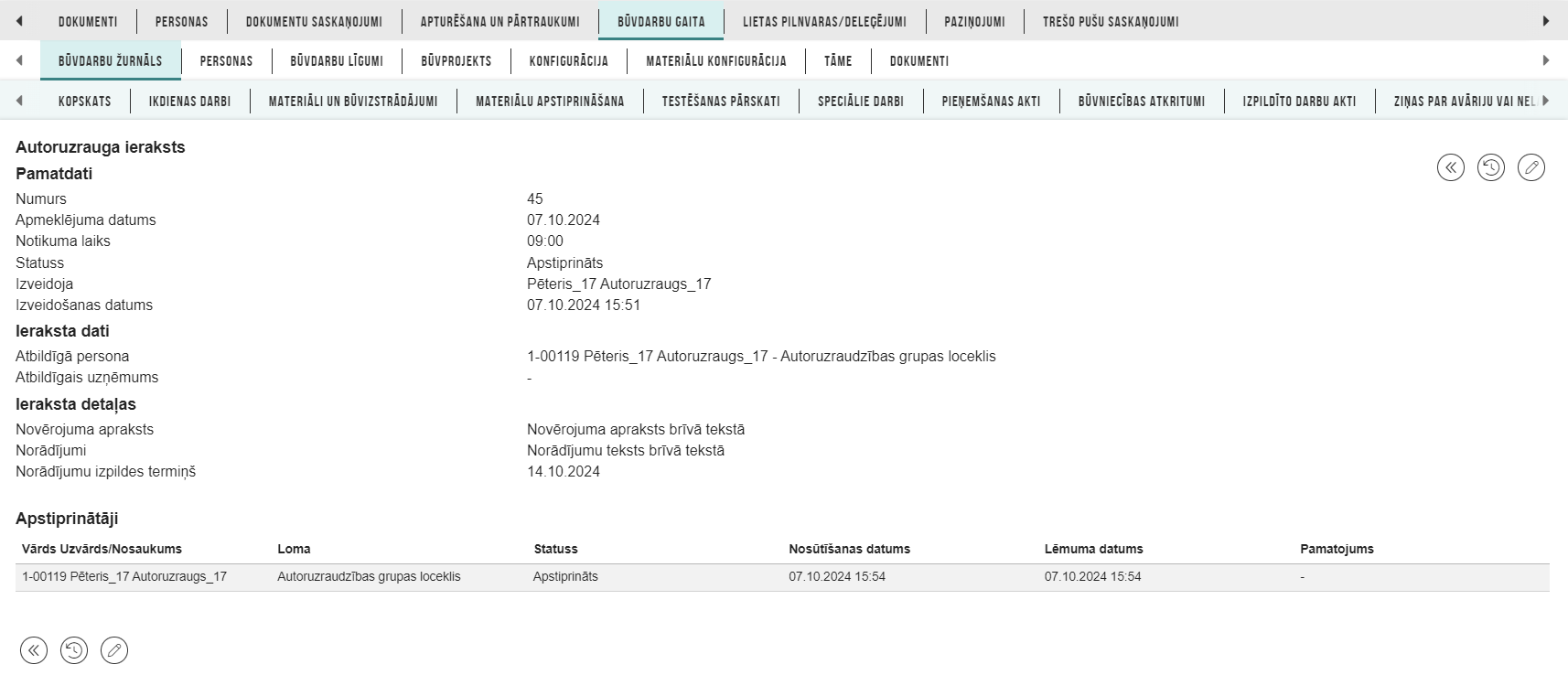The width and height of the screenshot is (1568, 675).
Task: Open the Kopskats tab
Action: click(84, 101)
